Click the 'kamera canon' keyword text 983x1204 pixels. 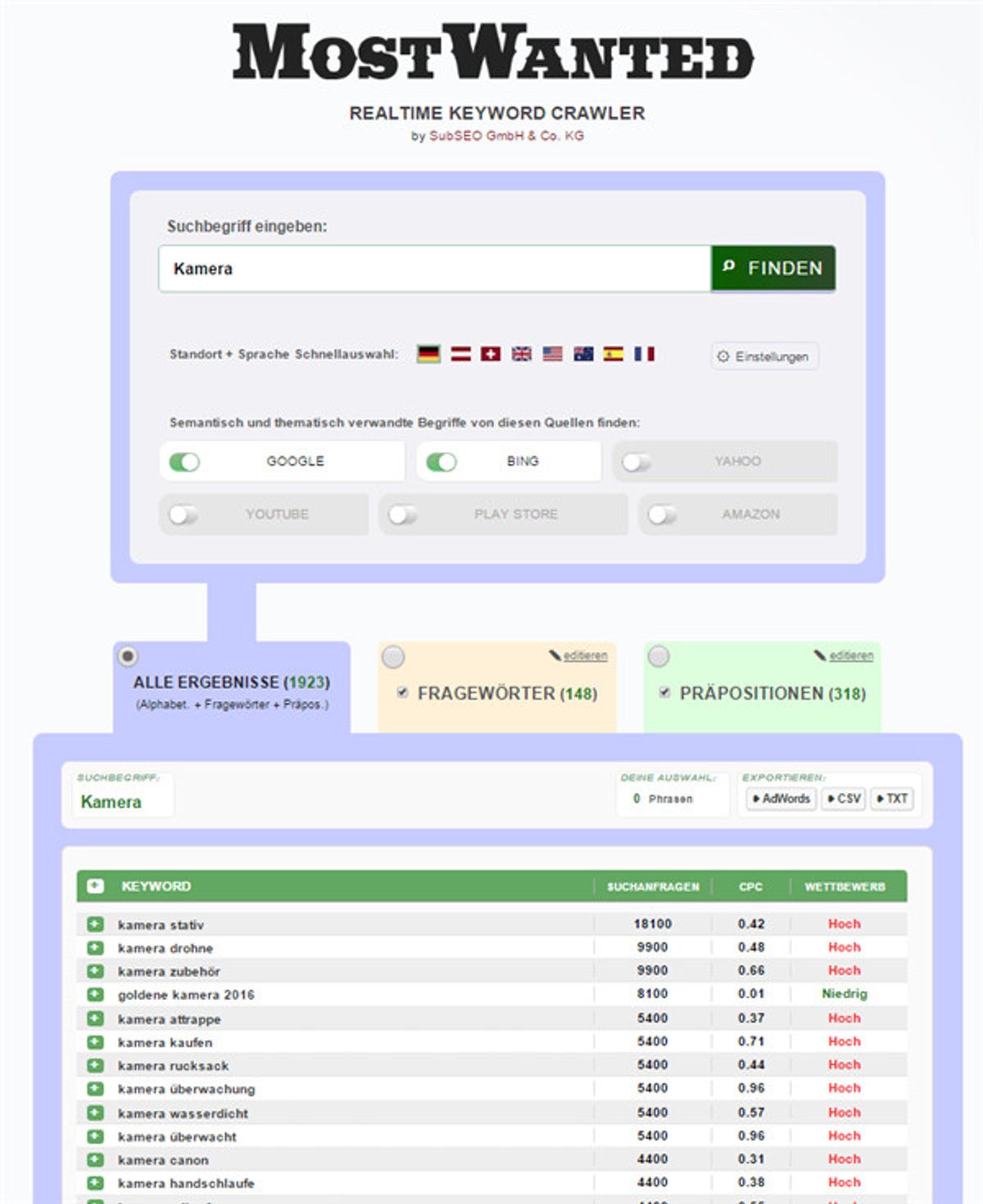coord(163,1160)
